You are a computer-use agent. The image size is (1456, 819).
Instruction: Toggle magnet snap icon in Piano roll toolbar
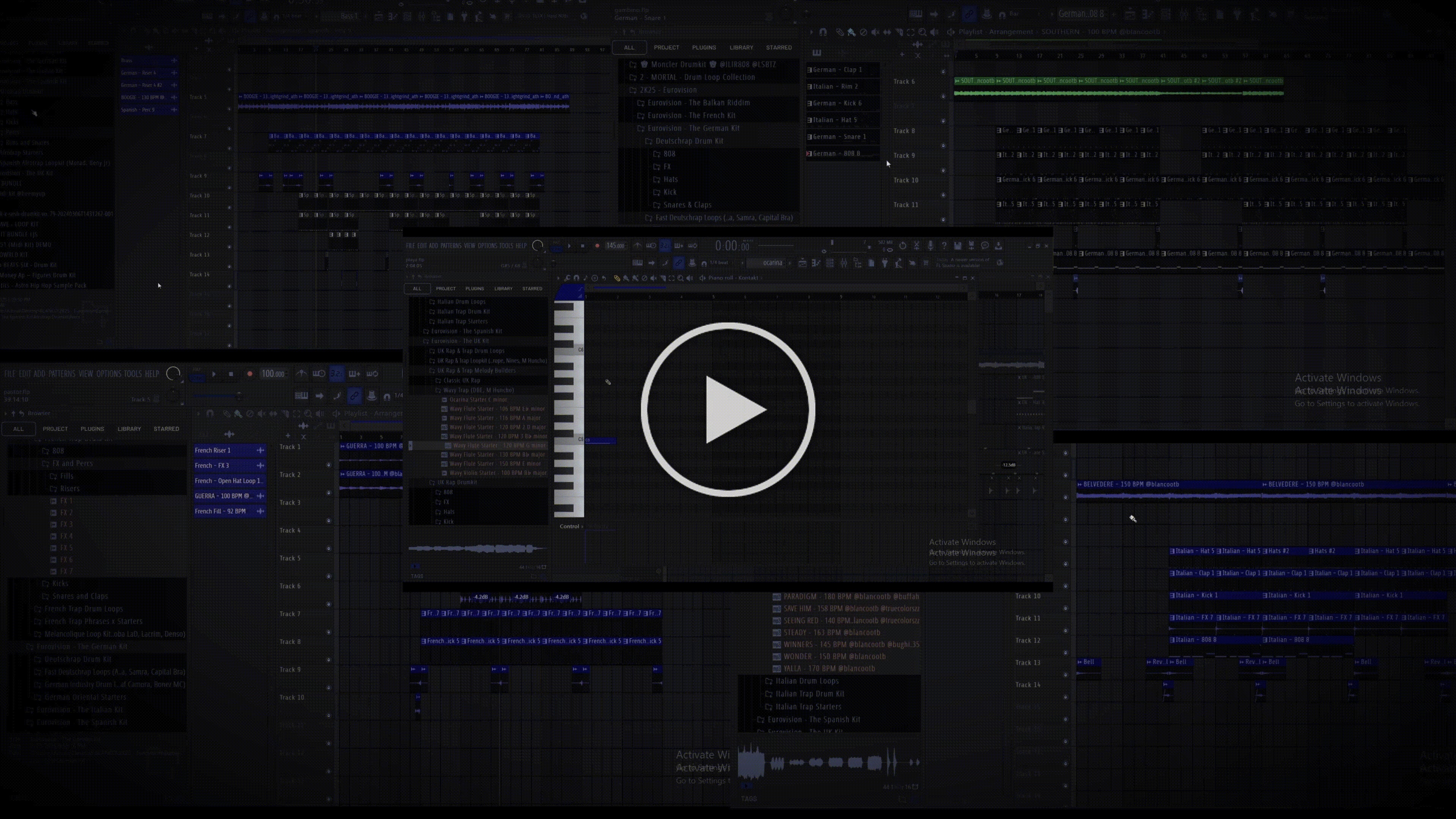click(x=576, y=278)
